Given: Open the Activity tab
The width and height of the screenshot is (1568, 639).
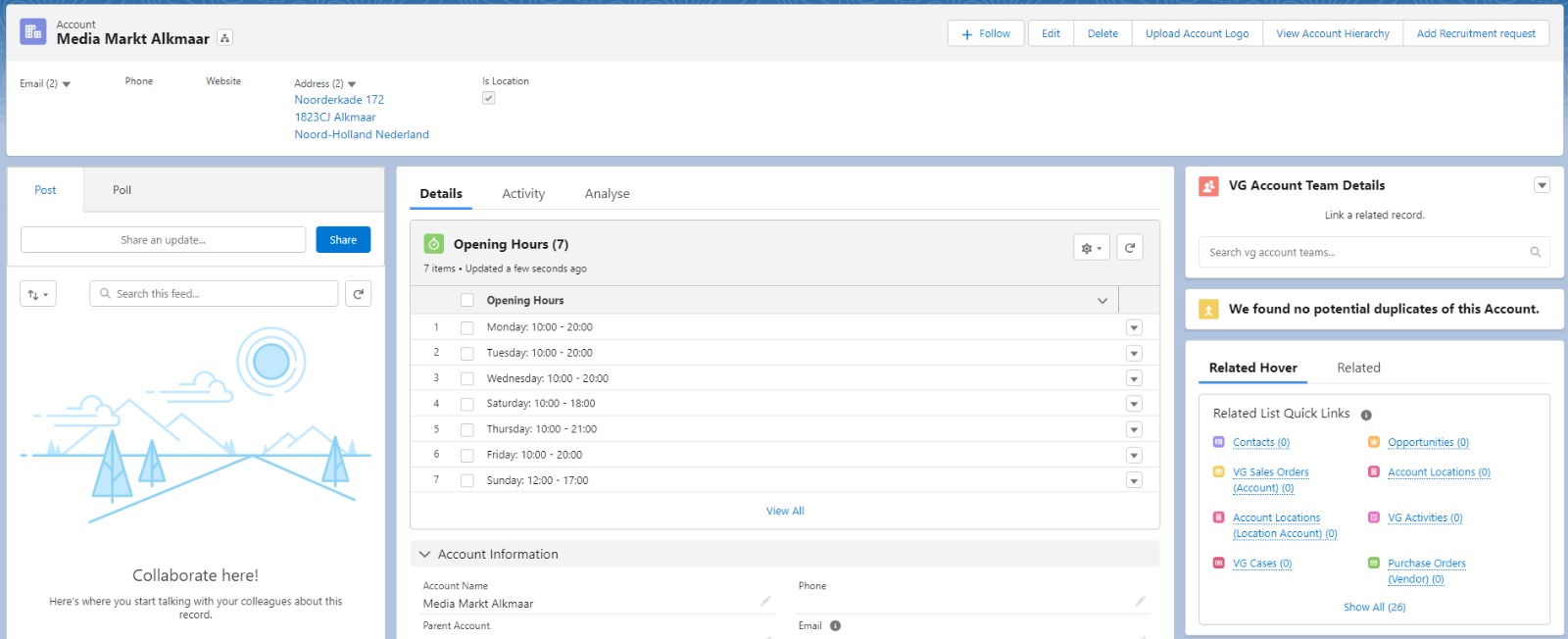Looking at the screenshot, I should (x=523, y=194).
